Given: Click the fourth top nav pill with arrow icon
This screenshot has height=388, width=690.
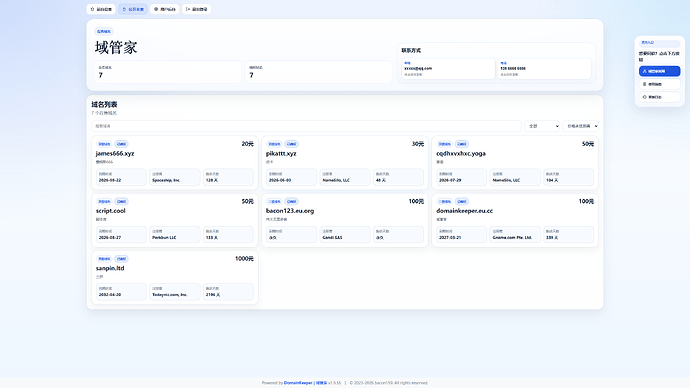Looking at the screenshot, I should point(196,9).
